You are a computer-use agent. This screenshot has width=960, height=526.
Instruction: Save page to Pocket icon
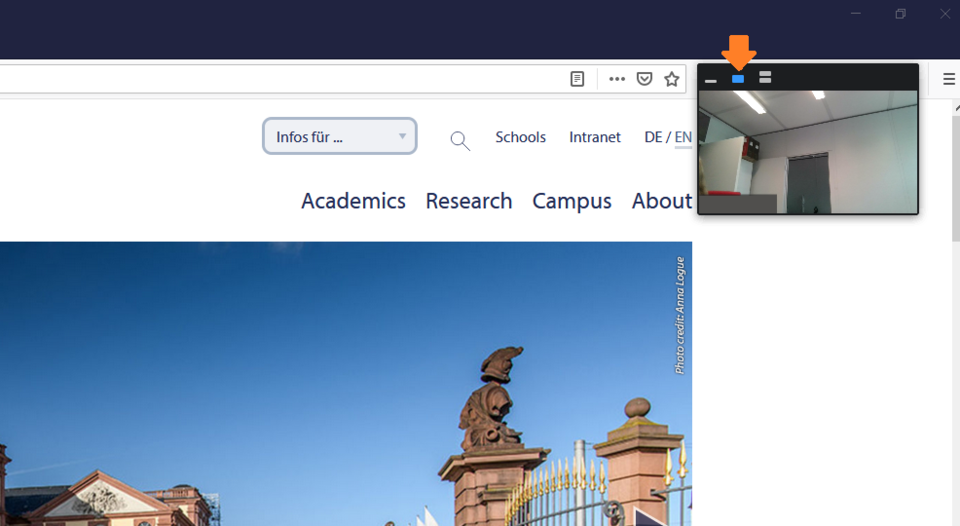point(644,79)
